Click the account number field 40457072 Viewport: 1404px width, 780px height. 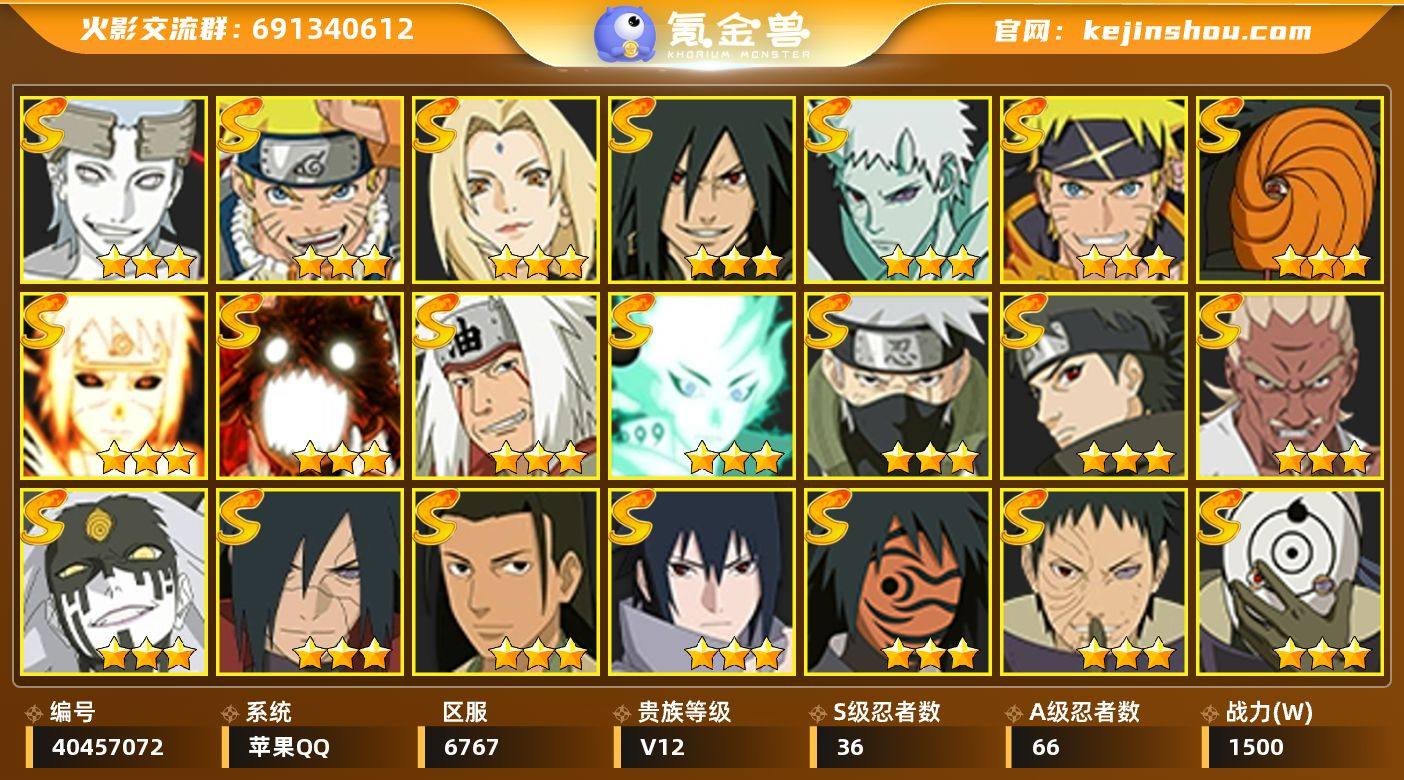pos(118,747)
